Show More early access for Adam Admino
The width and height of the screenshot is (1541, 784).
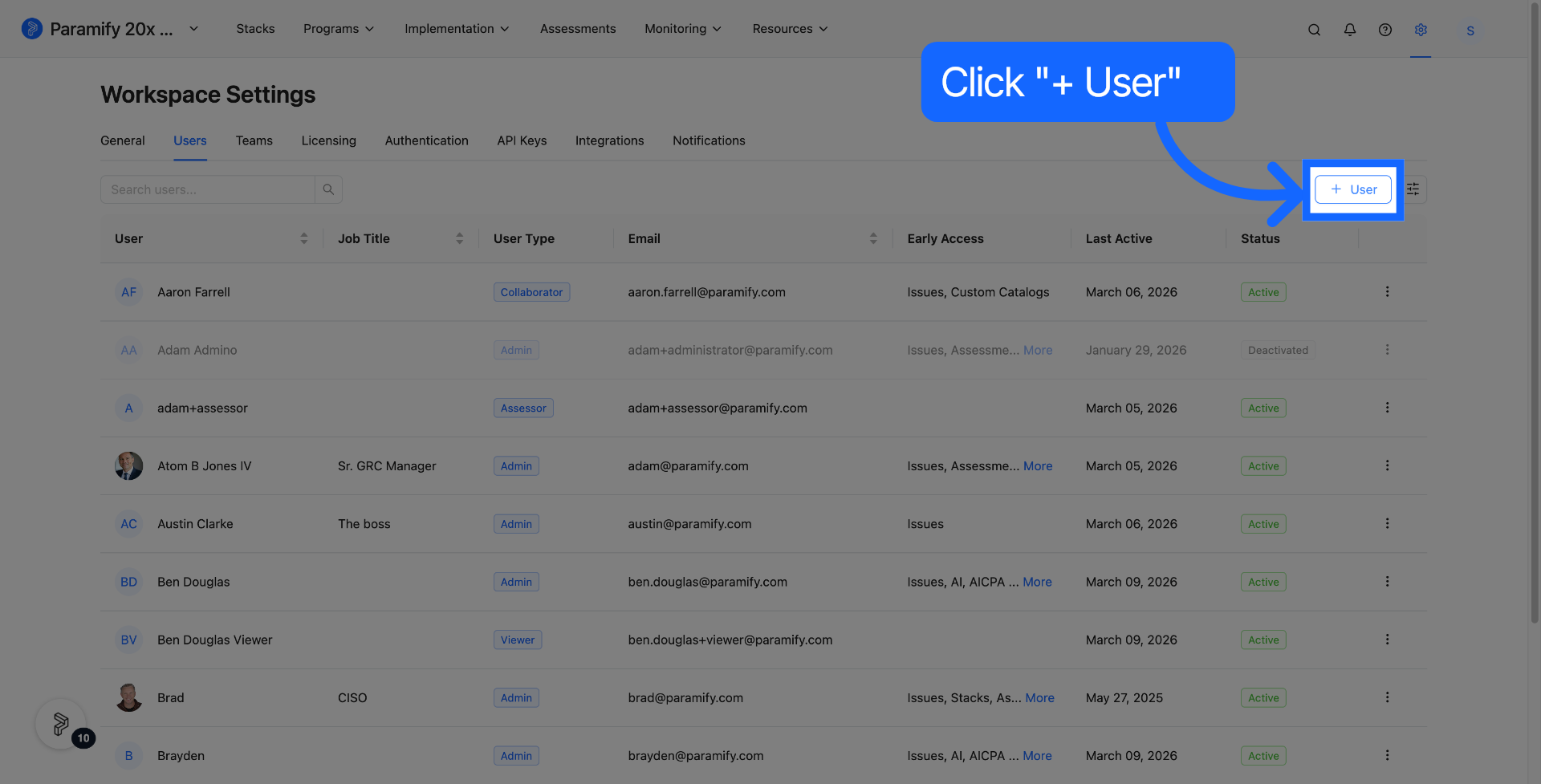point(1038,350)
